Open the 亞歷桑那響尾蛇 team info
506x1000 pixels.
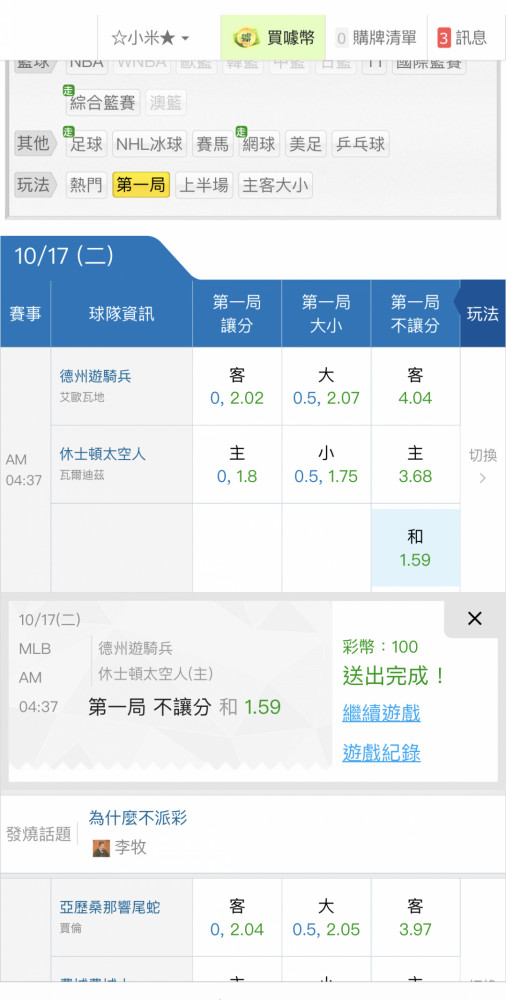tap(110, 908)
